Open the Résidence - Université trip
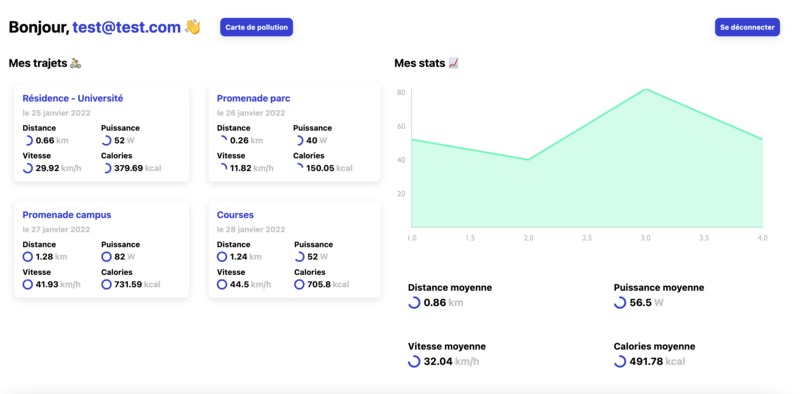 point(72,98)
